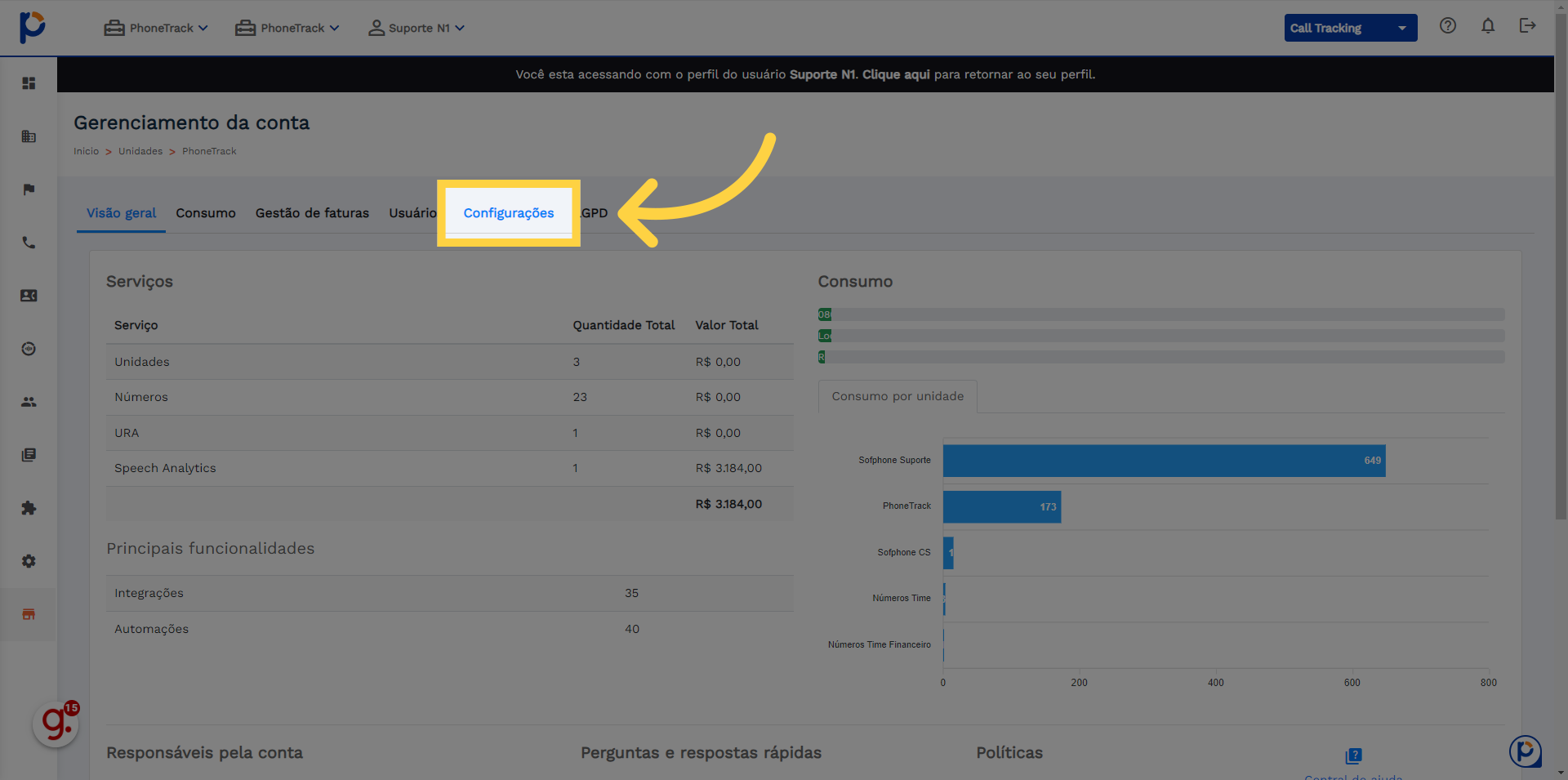Open the reports library icon in sidebar
Image resolution: width=1568 pixels, height=780 pixels.
[29, 455]
